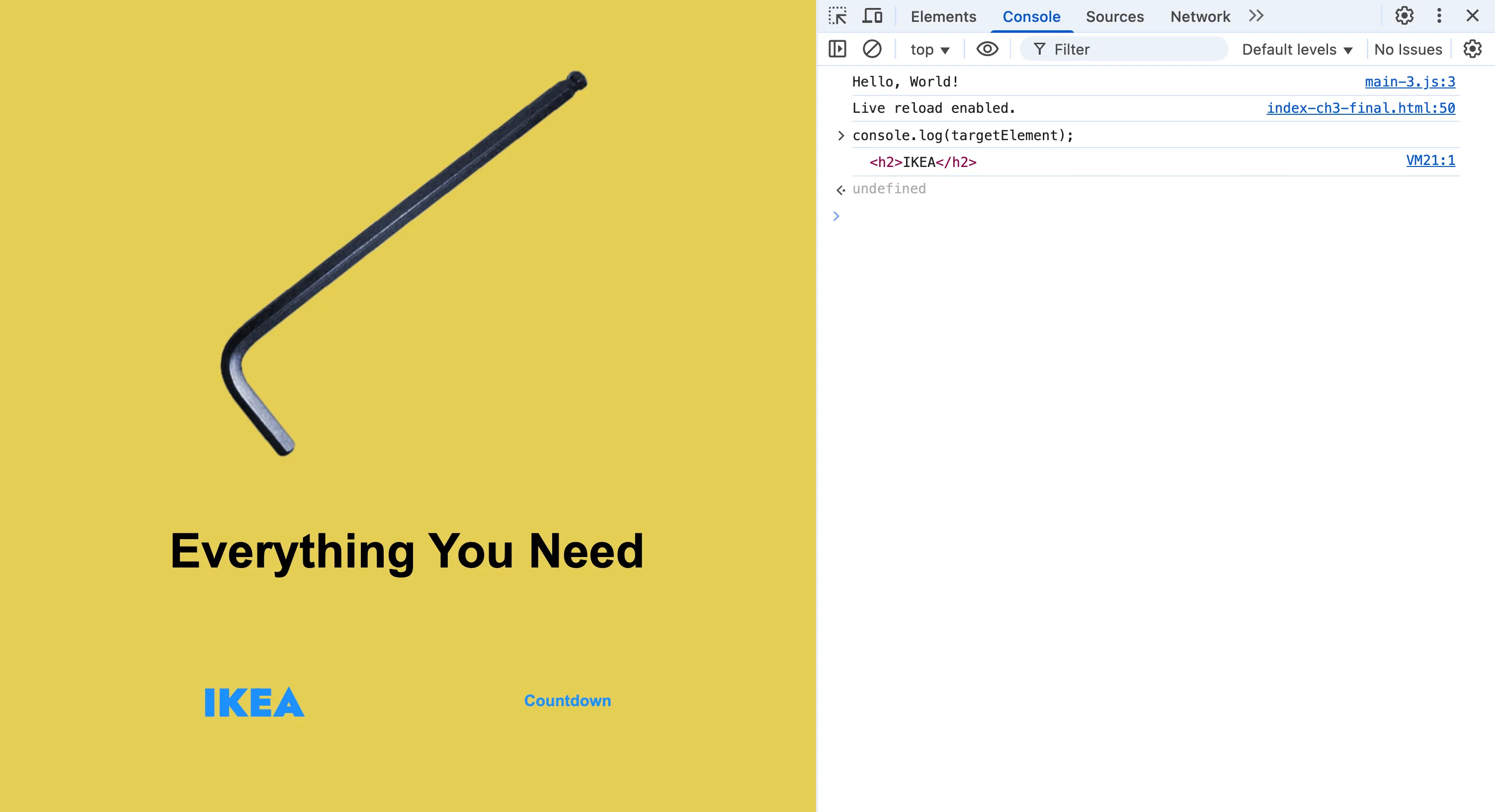Open the Network panel
The width and height of the screenshot is (1495, 812).
click(x=1200, y=16)
